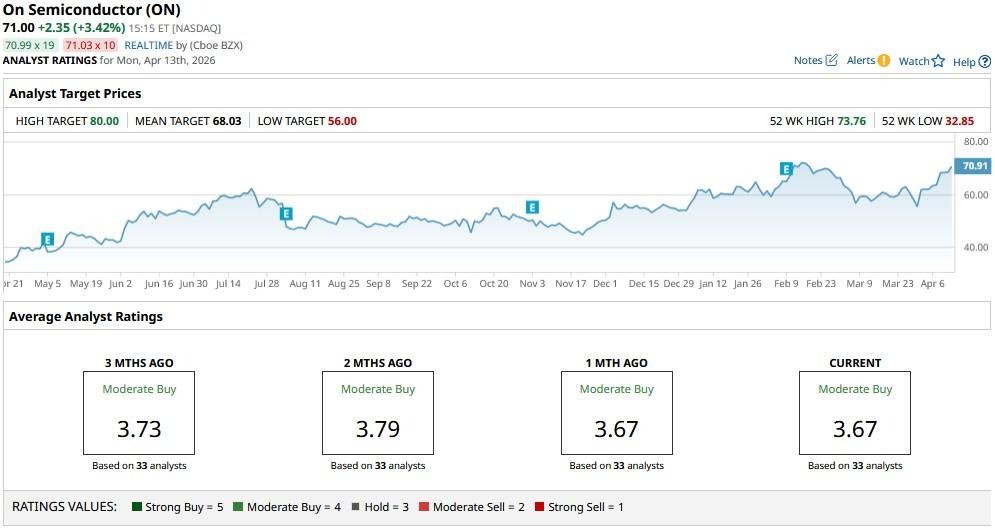
Task: Click the Analyst Target Prices heading
Action: pyautogui.click(x=75, y=93)
